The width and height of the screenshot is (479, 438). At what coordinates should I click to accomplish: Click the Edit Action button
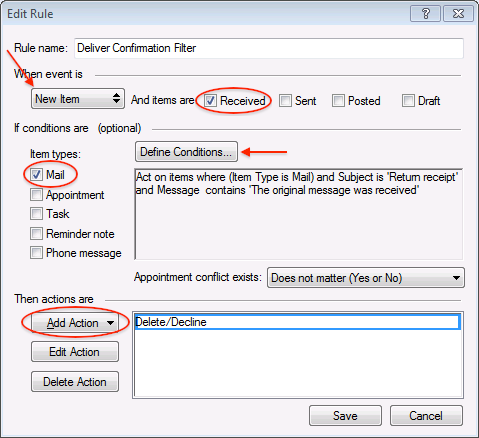coord(75,352)
